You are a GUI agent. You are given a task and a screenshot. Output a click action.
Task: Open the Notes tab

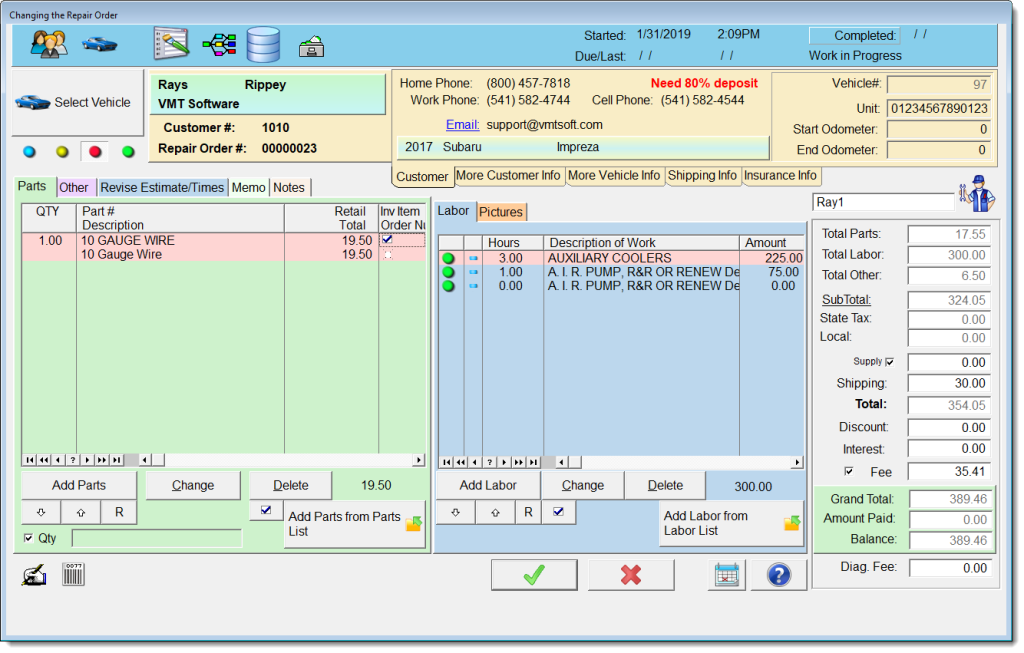[x=289, y=187]
